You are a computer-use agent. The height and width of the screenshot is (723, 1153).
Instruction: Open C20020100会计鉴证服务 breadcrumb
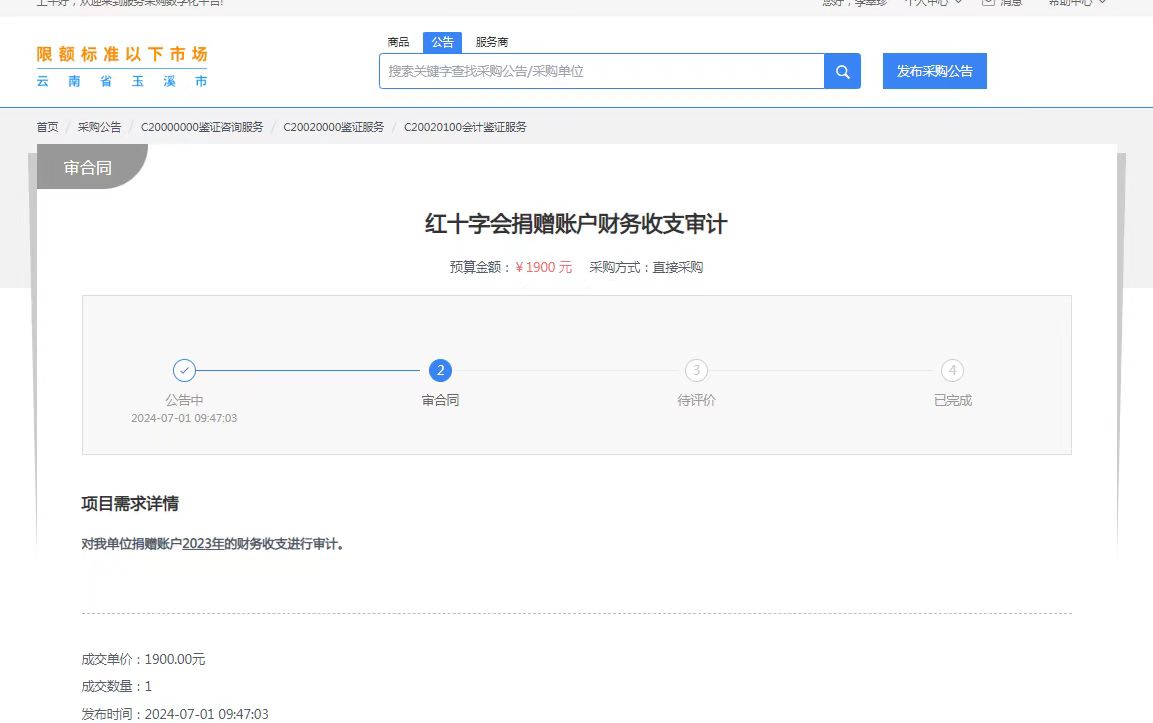click(x=465, y=127)
